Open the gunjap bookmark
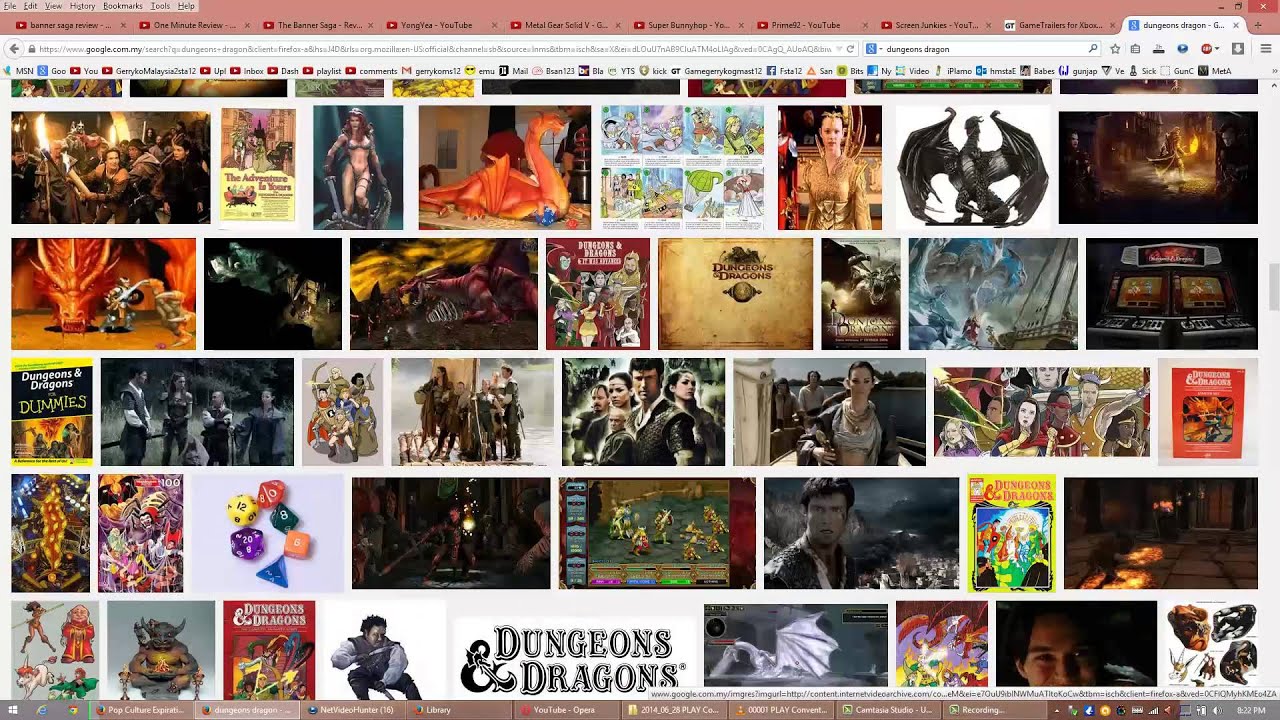1280x720 pixels. [x=1079, y=71]
